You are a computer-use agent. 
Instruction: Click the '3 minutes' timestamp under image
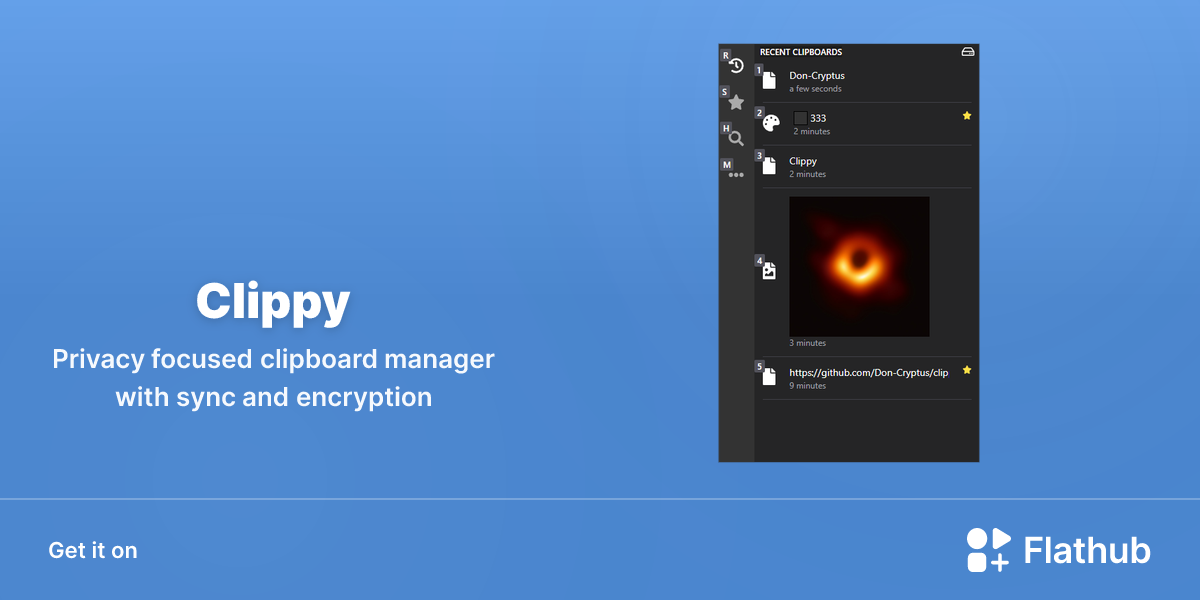pyautogui.click(x=807, y=343)
